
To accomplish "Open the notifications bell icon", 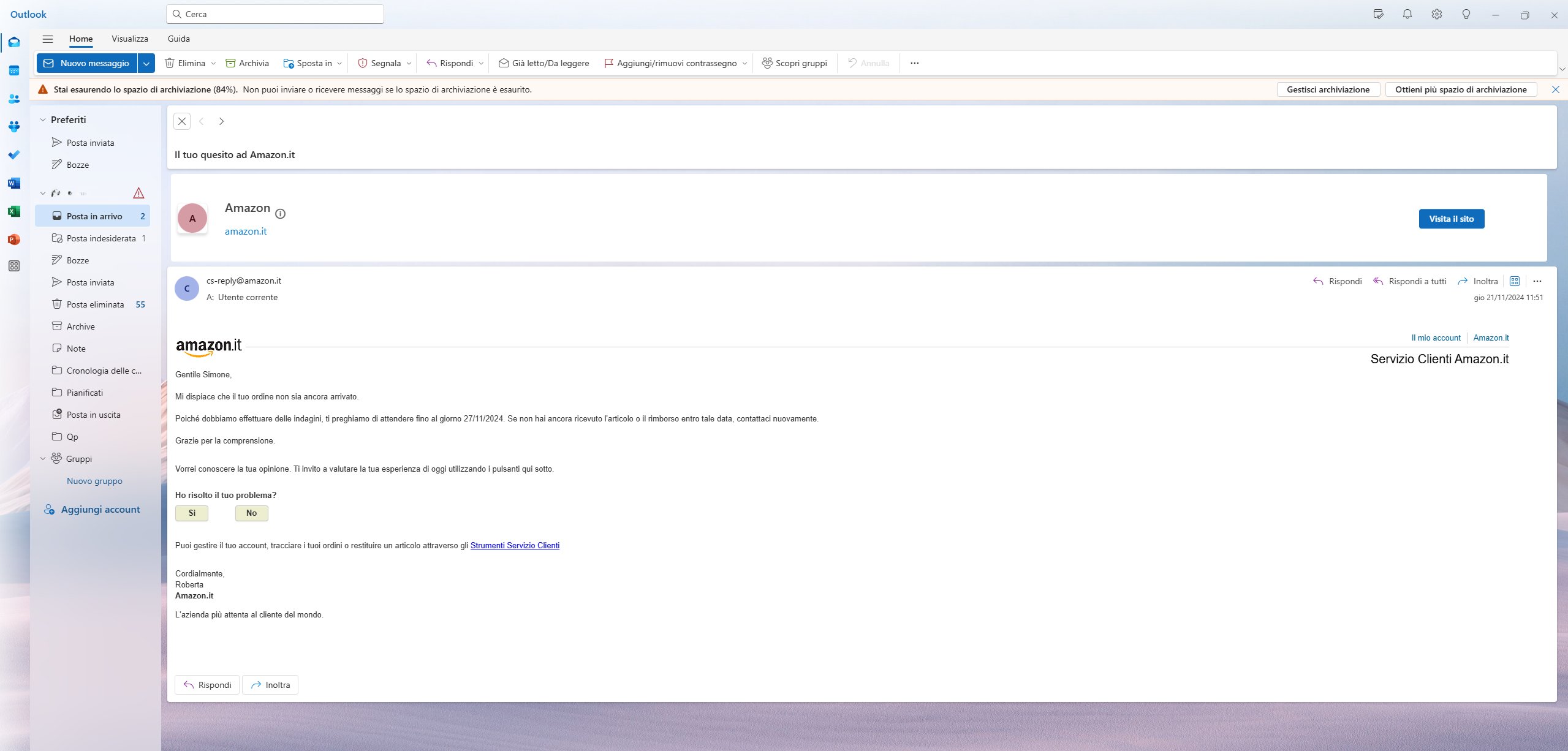I will point(1407,14).
